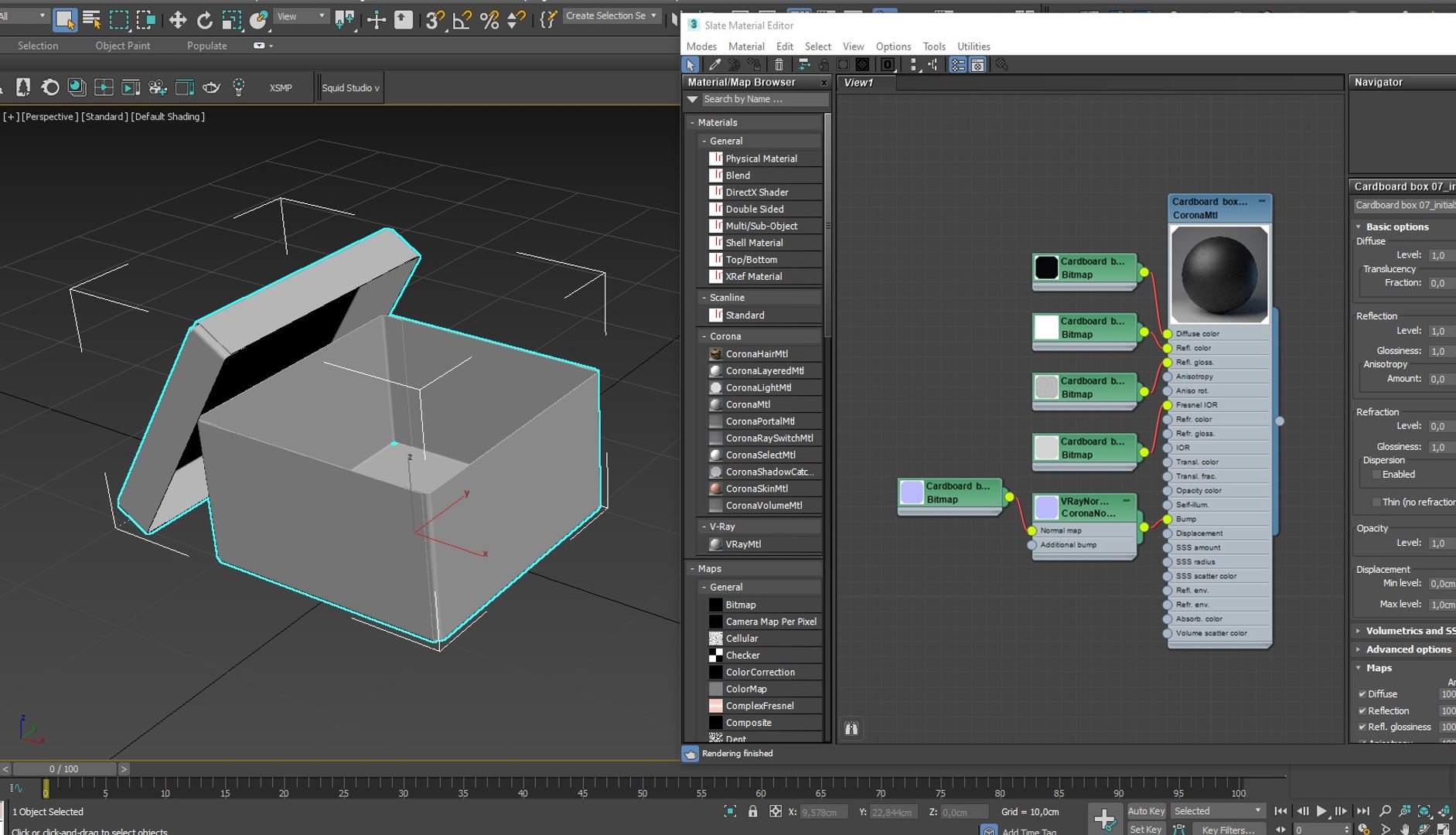
Task: Click the viewport Default Shading label
Action: (x=168, y=117)
